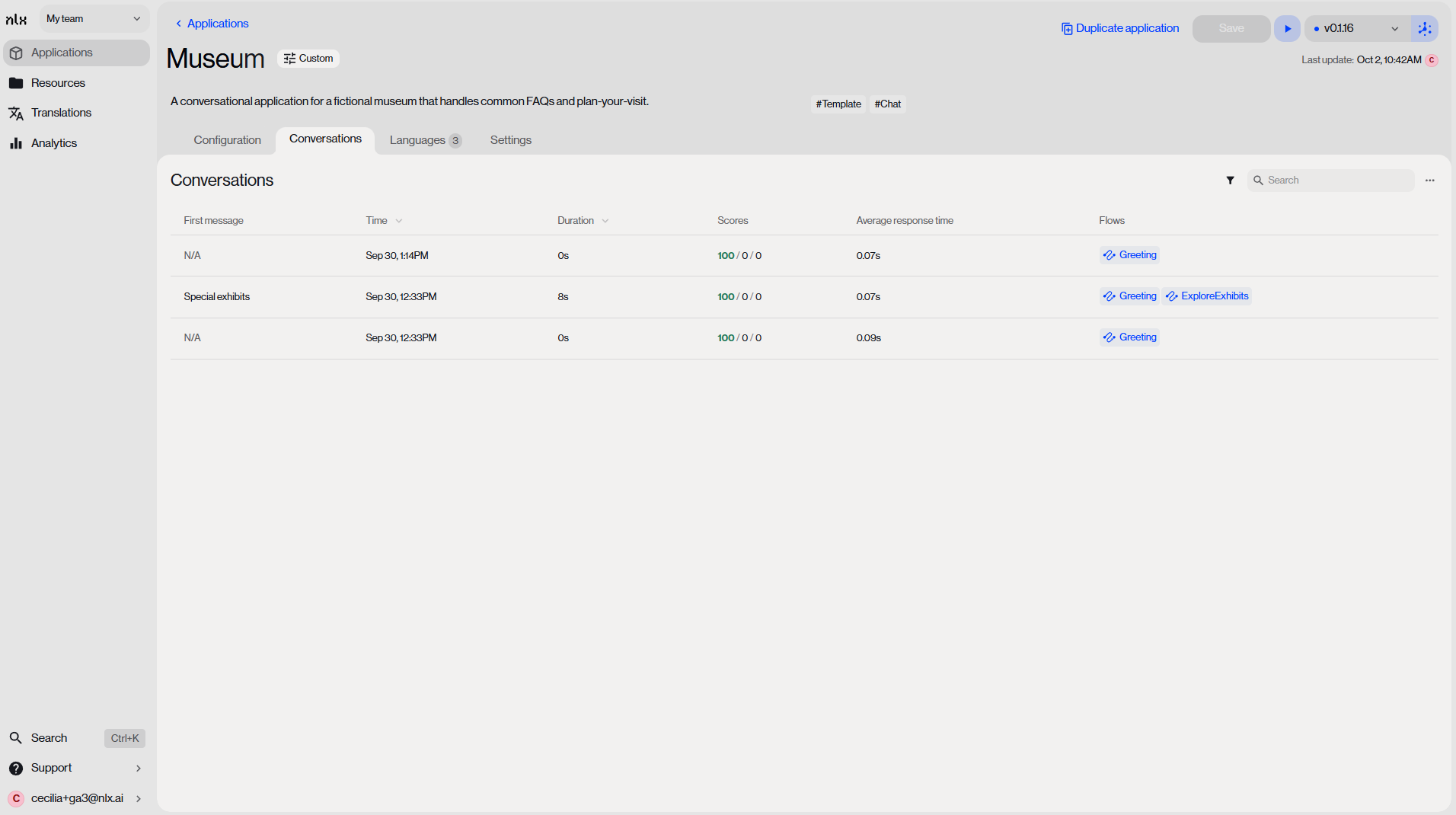Open the ExploreExhibits flow link
1456x815 pixels.
click(x=1207, y=296)
